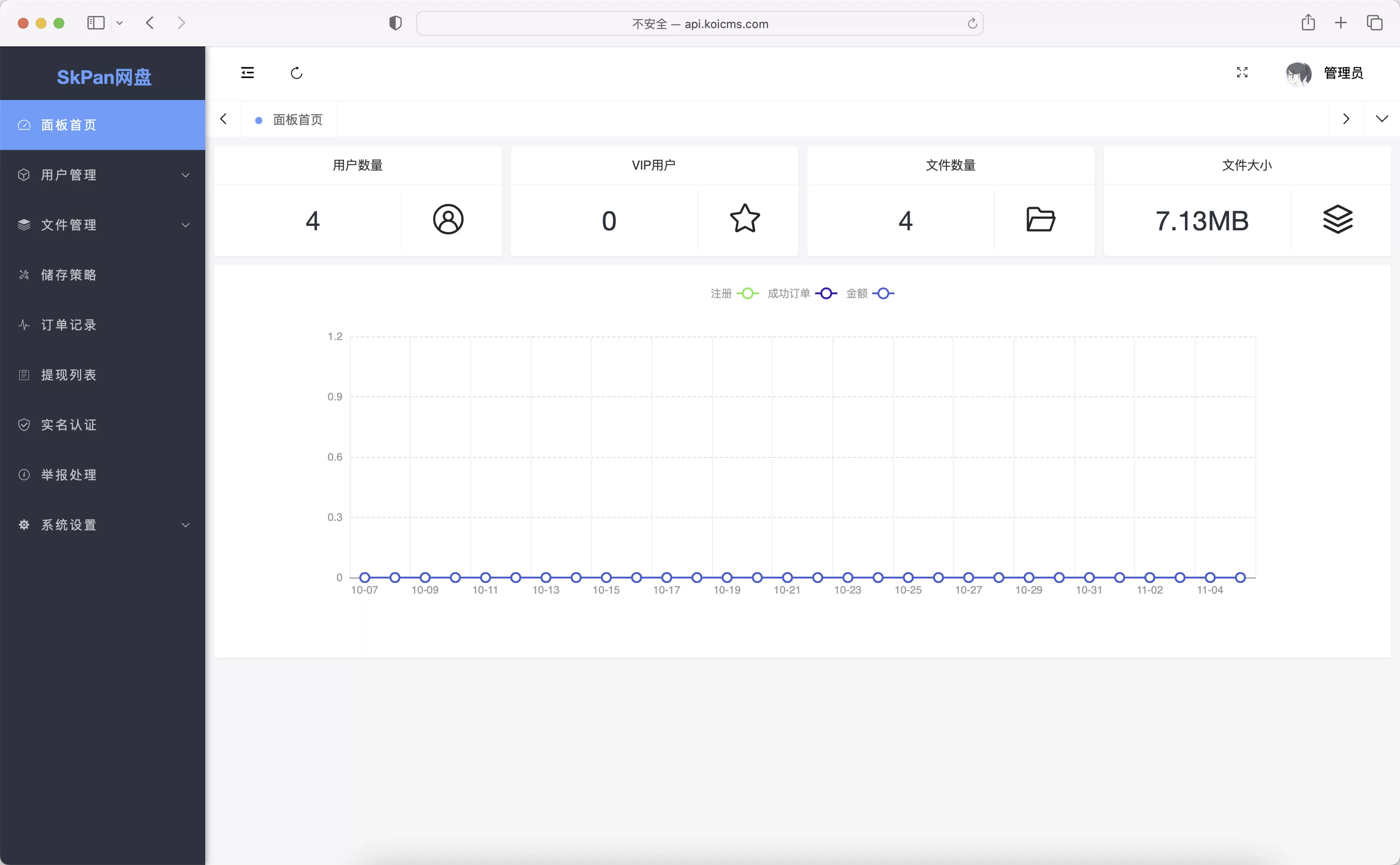Click the info circle icon beside 举报处理
1400x865 pixels.
coord(24,475)
